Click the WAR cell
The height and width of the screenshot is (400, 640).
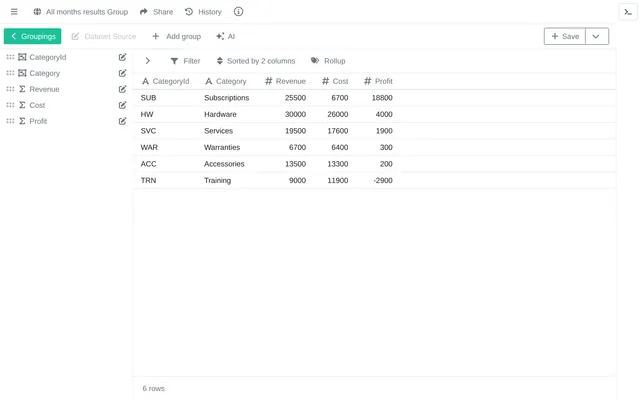[x=149, y=147]
